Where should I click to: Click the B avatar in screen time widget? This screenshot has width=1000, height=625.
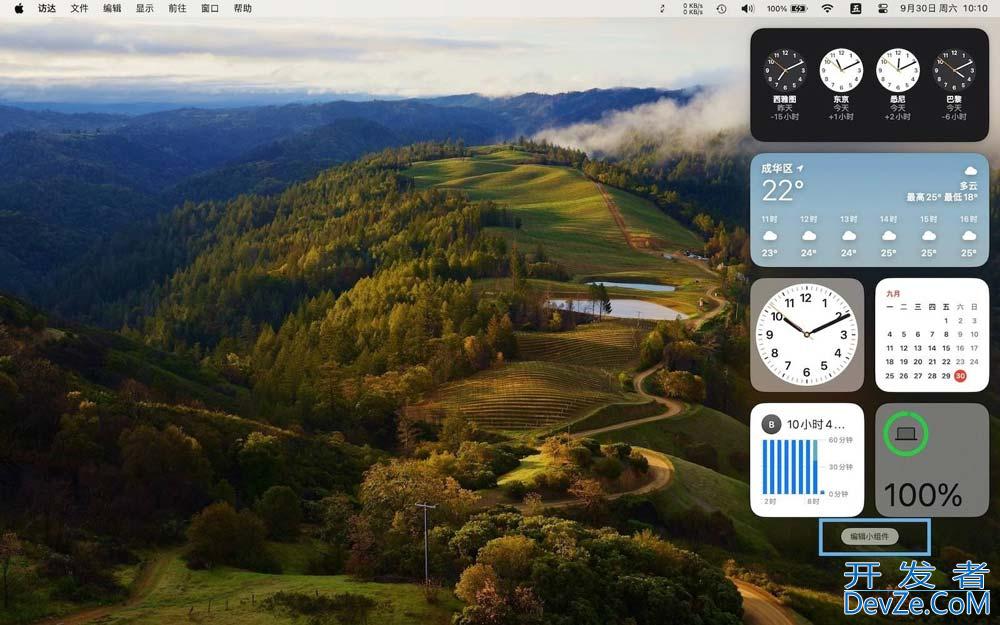(771, 424)
